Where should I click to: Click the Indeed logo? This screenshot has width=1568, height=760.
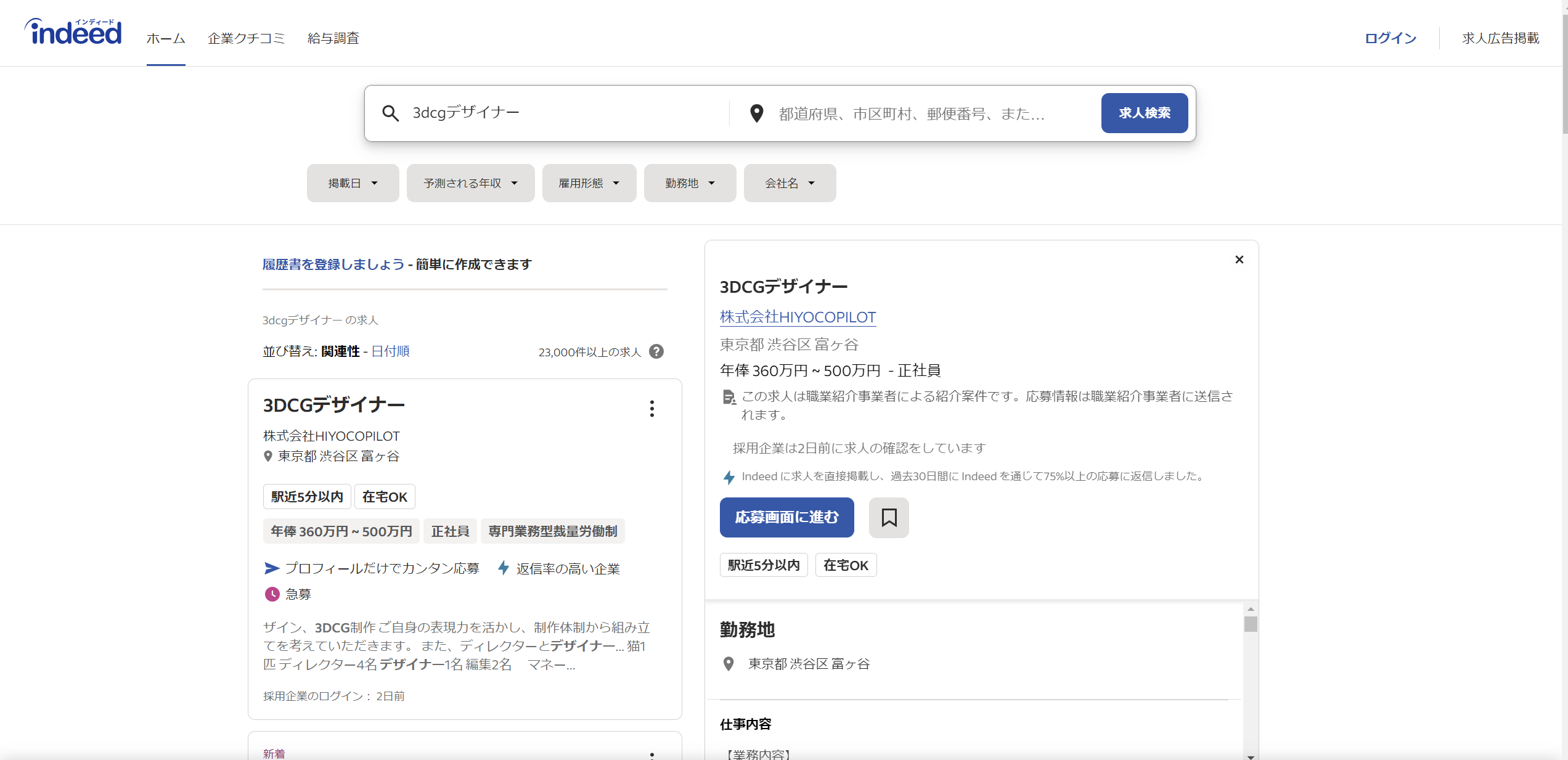point(73,32)
